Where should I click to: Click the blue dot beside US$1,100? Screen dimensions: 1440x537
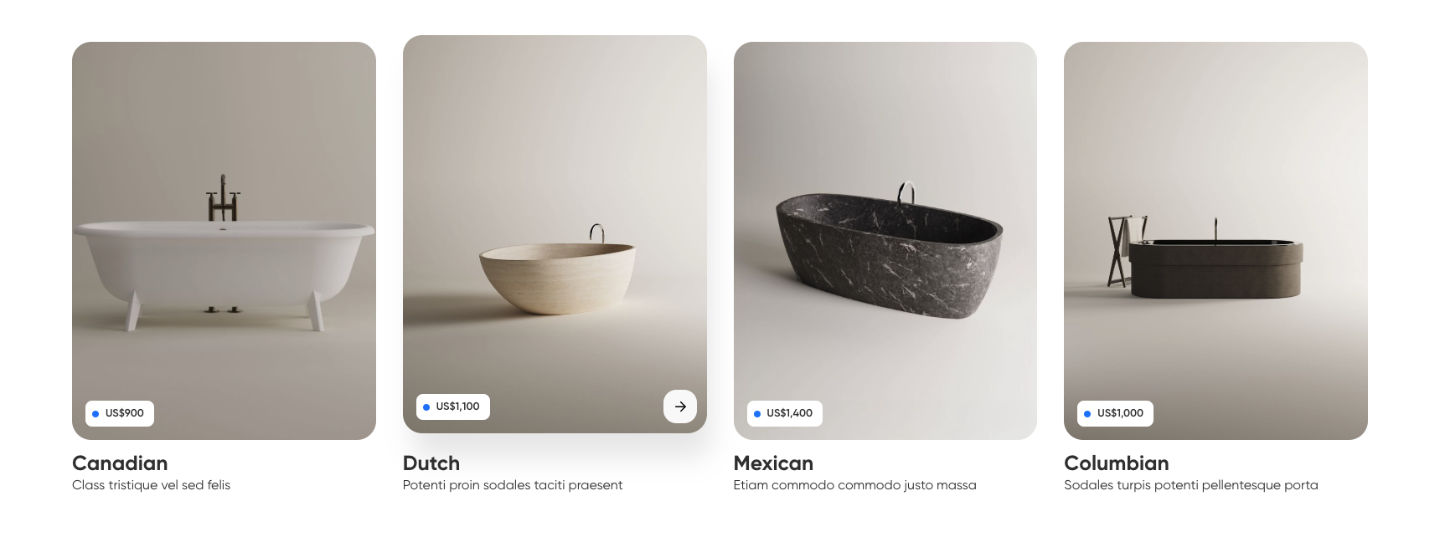coord(426,407)
